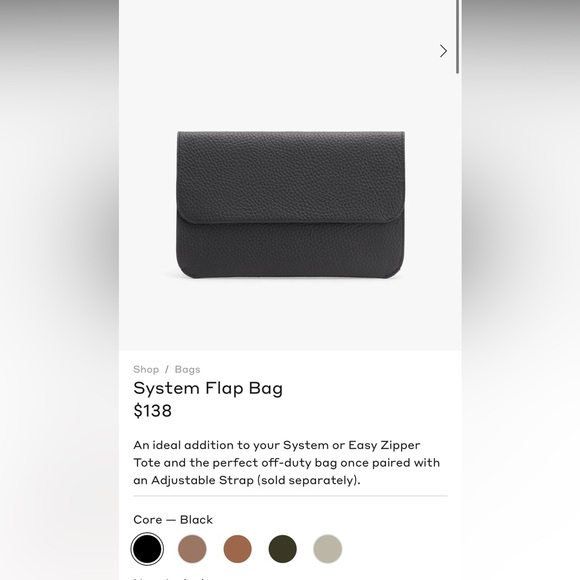
Task: Select the dark olive color swatch
Action: [x=283, y=549]
